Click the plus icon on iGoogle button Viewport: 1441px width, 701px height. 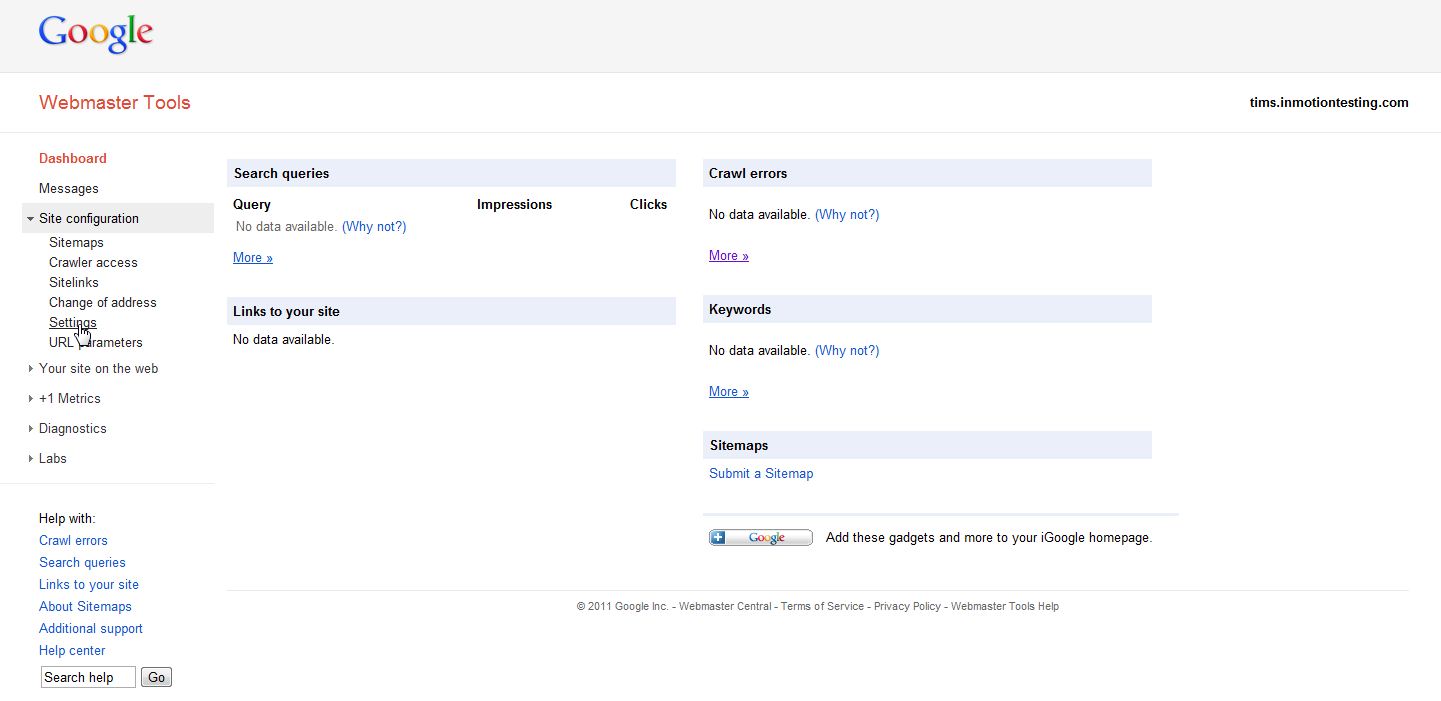pos(719,538)
